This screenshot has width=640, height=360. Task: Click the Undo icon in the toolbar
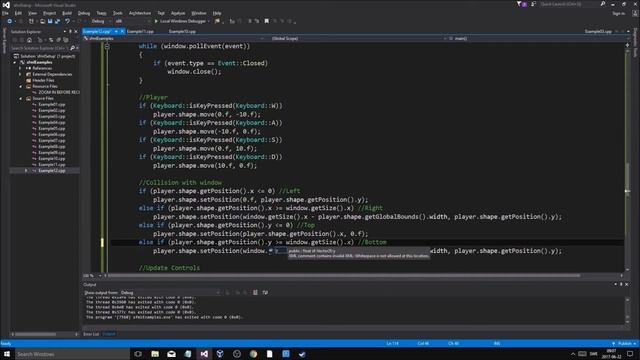(x=67, y=21)
